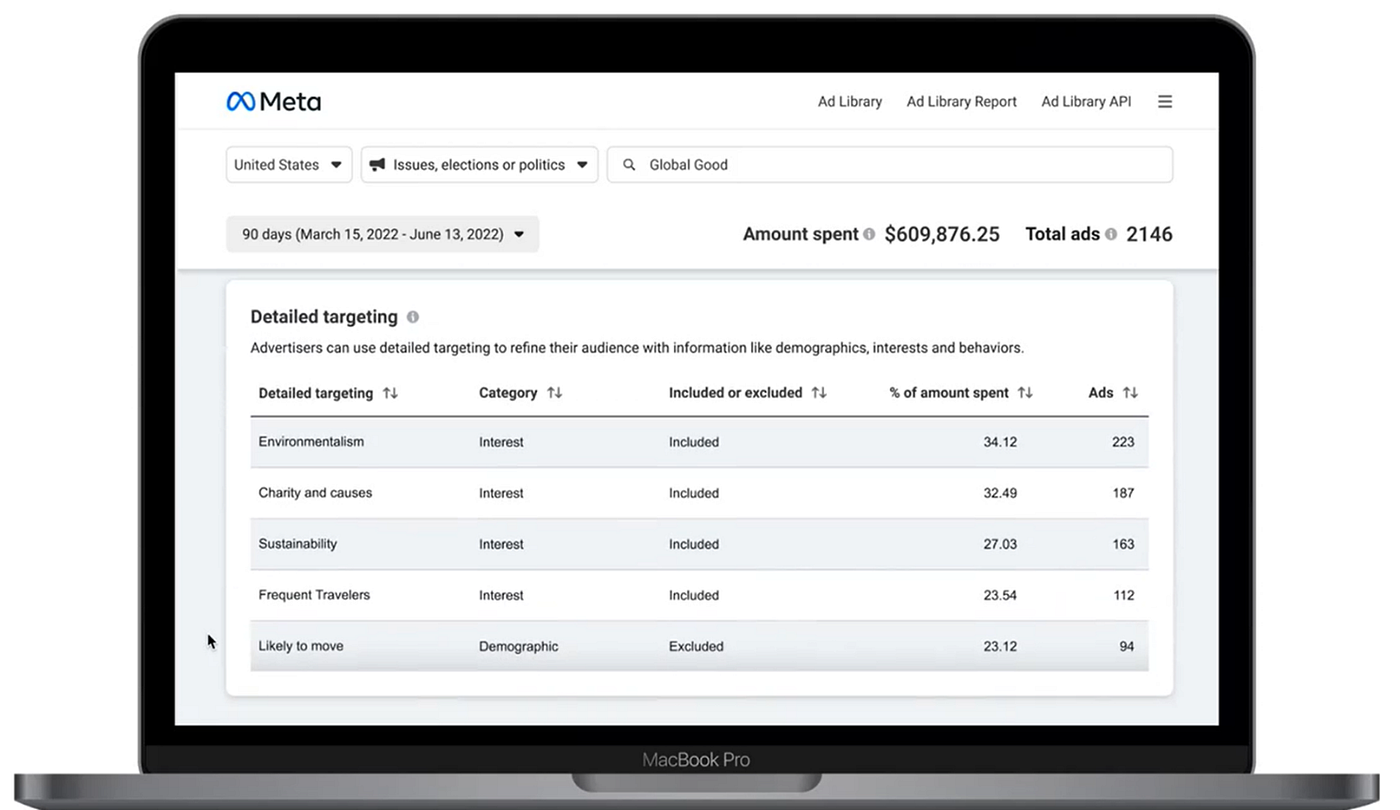Open the hamburger menu icon
Image resolution: width=1400 pixels, height=810 pixels.
coord(1165,101)
